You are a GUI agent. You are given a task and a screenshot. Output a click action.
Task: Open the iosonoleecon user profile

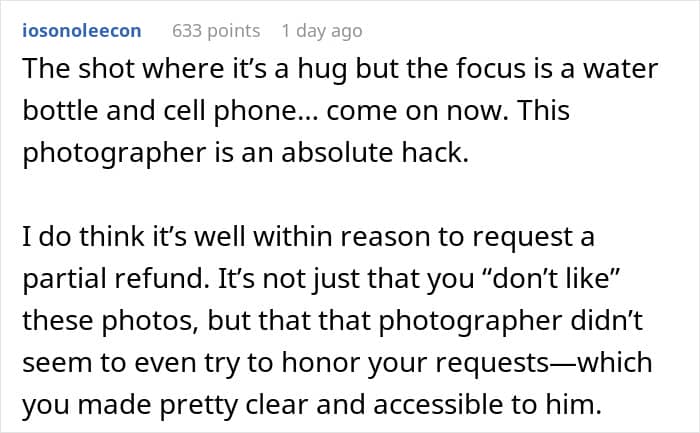coord(82,31)
